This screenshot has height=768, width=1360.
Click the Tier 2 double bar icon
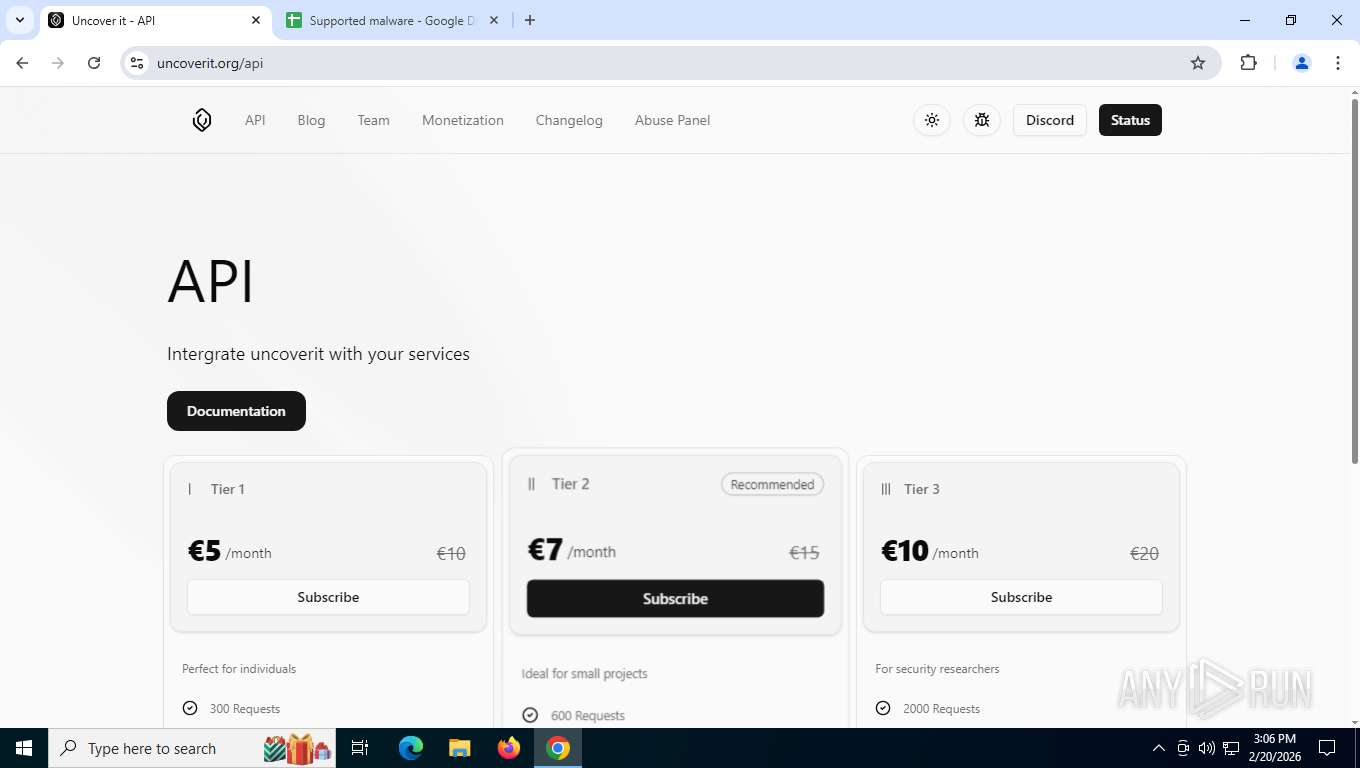click(532, 484)
